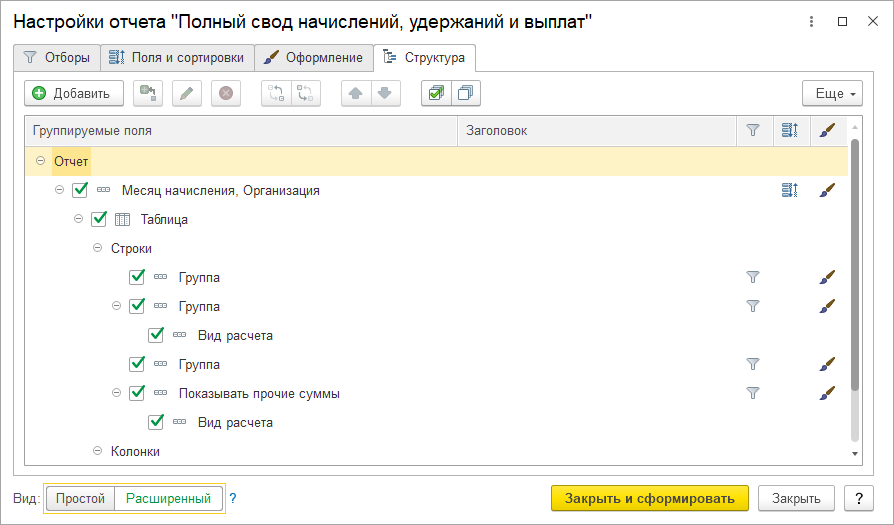Click the check all boxes icon
Image resolution: width=894 pixels, height=525 pixels.
tap(436, 93)
